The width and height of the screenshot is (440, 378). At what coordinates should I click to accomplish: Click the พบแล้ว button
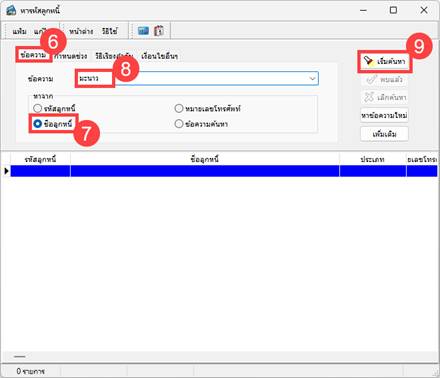click(384, 80)
